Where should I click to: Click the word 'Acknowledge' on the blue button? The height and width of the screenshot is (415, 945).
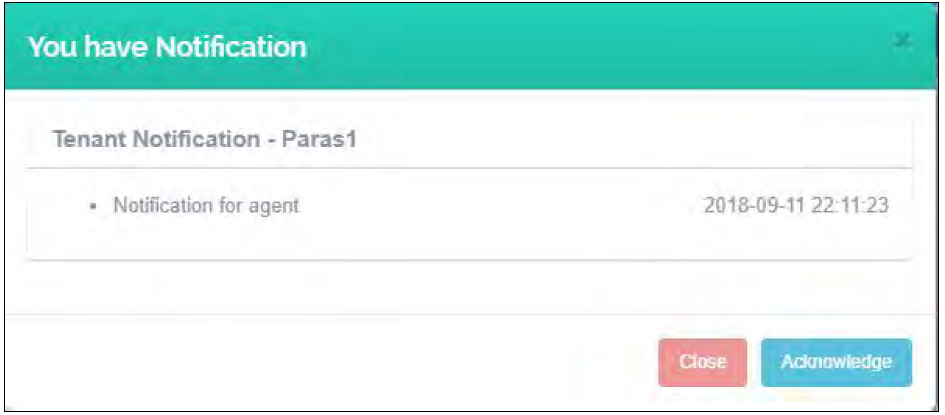836,362
